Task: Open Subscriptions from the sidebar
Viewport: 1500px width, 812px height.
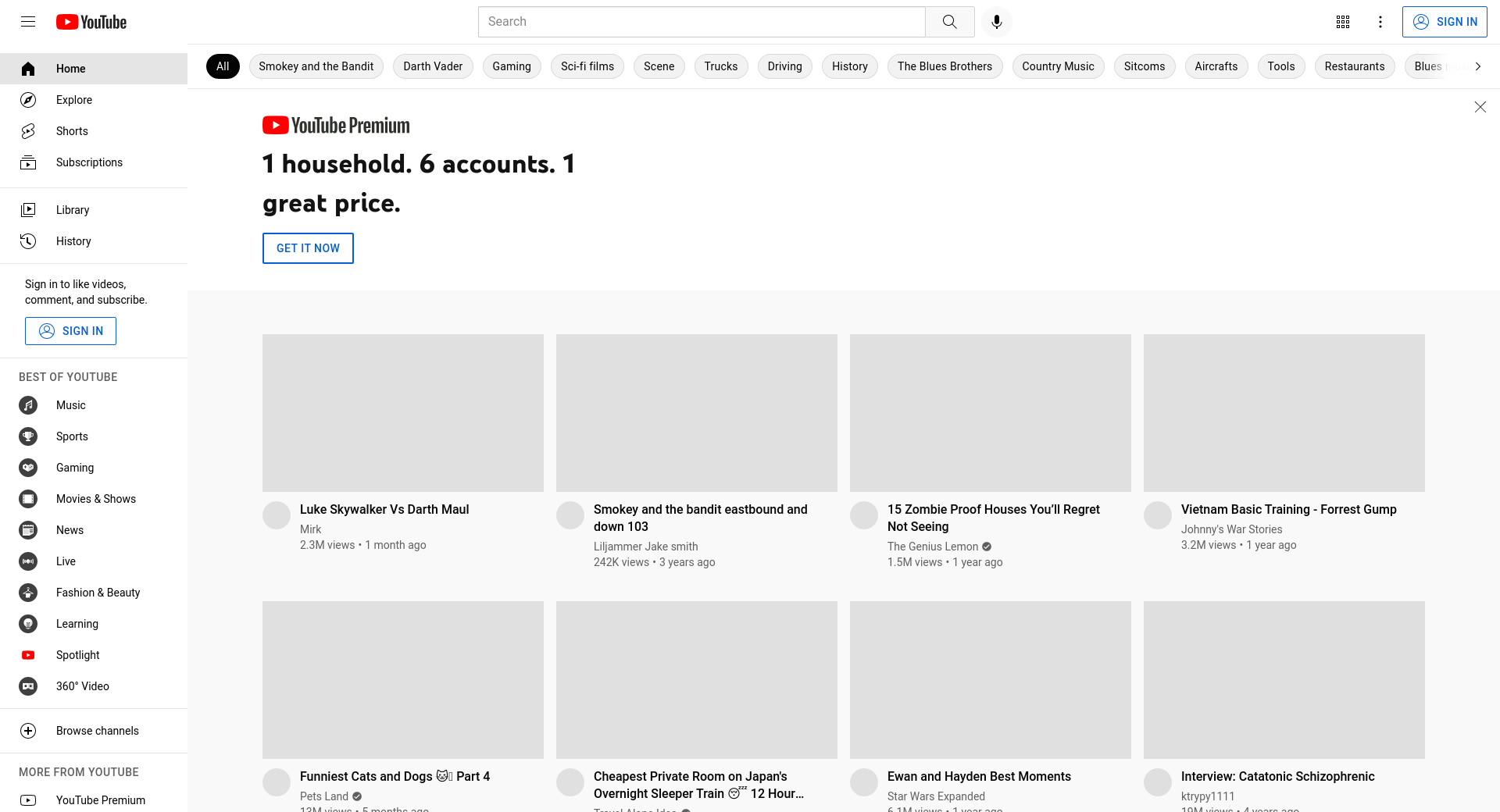Action: tap(94, 162)
